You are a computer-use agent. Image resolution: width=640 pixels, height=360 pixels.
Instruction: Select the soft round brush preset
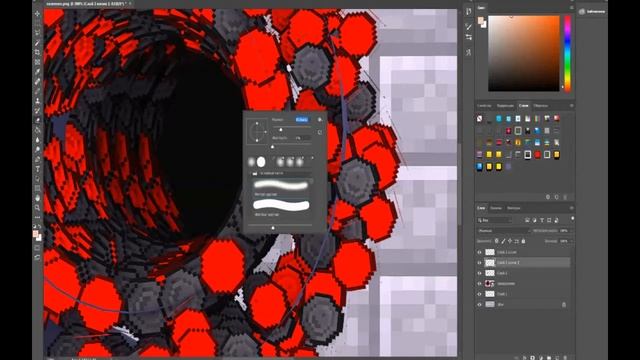coord(251,162)
